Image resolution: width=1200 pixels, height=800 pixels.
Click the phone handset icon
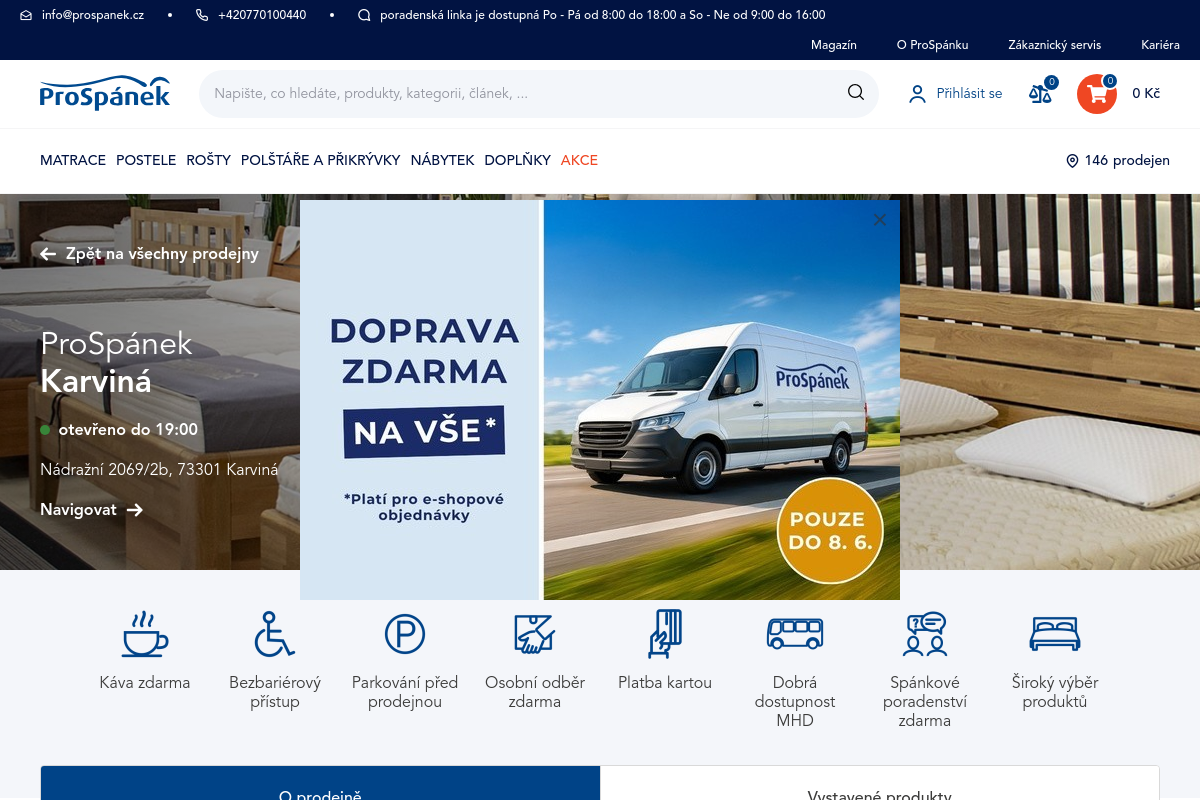tap(202, 15)
